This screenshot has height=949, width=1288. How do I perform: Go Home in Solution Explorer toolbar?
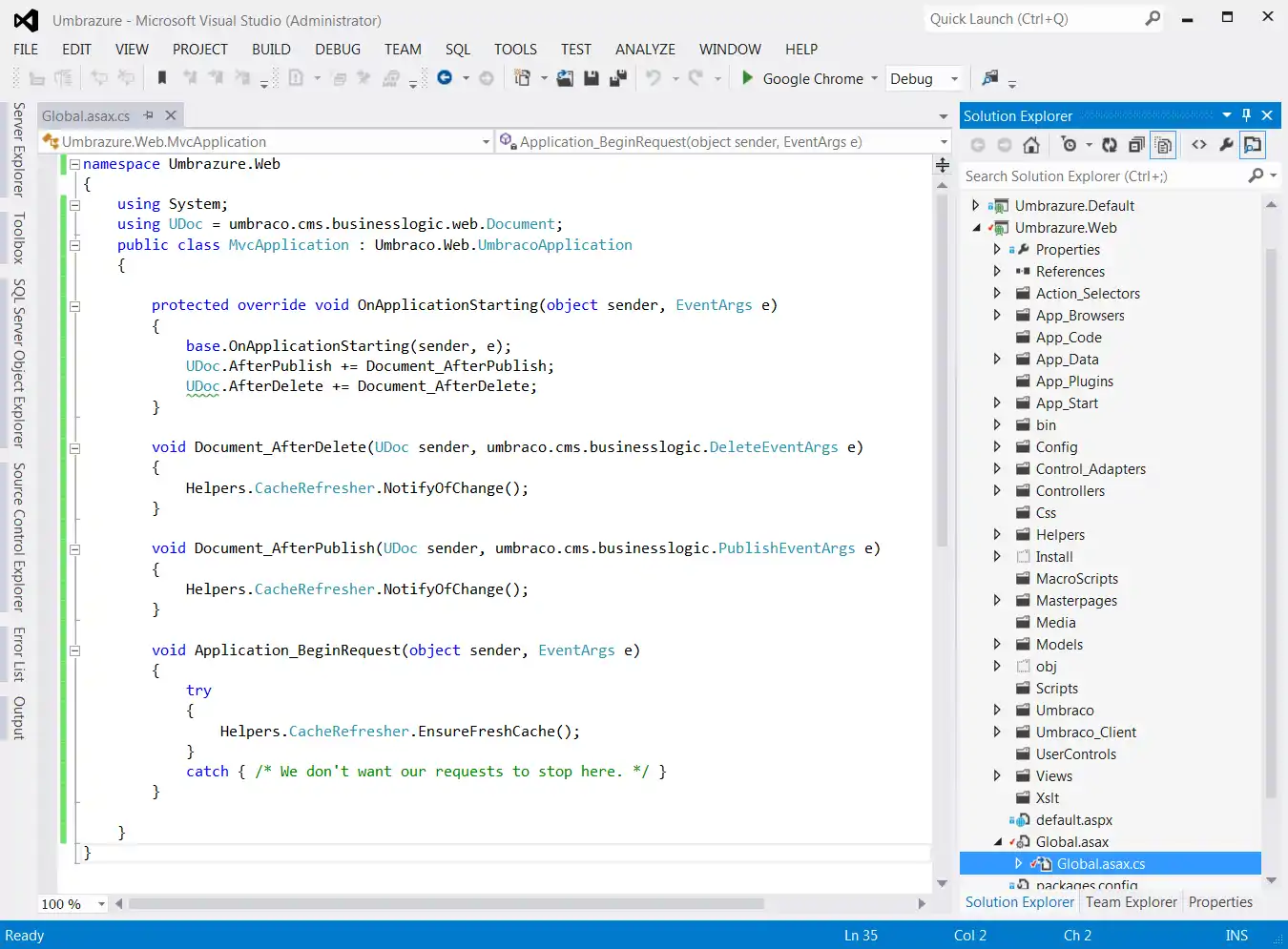pyautogui.click(x=1031, y=145)
